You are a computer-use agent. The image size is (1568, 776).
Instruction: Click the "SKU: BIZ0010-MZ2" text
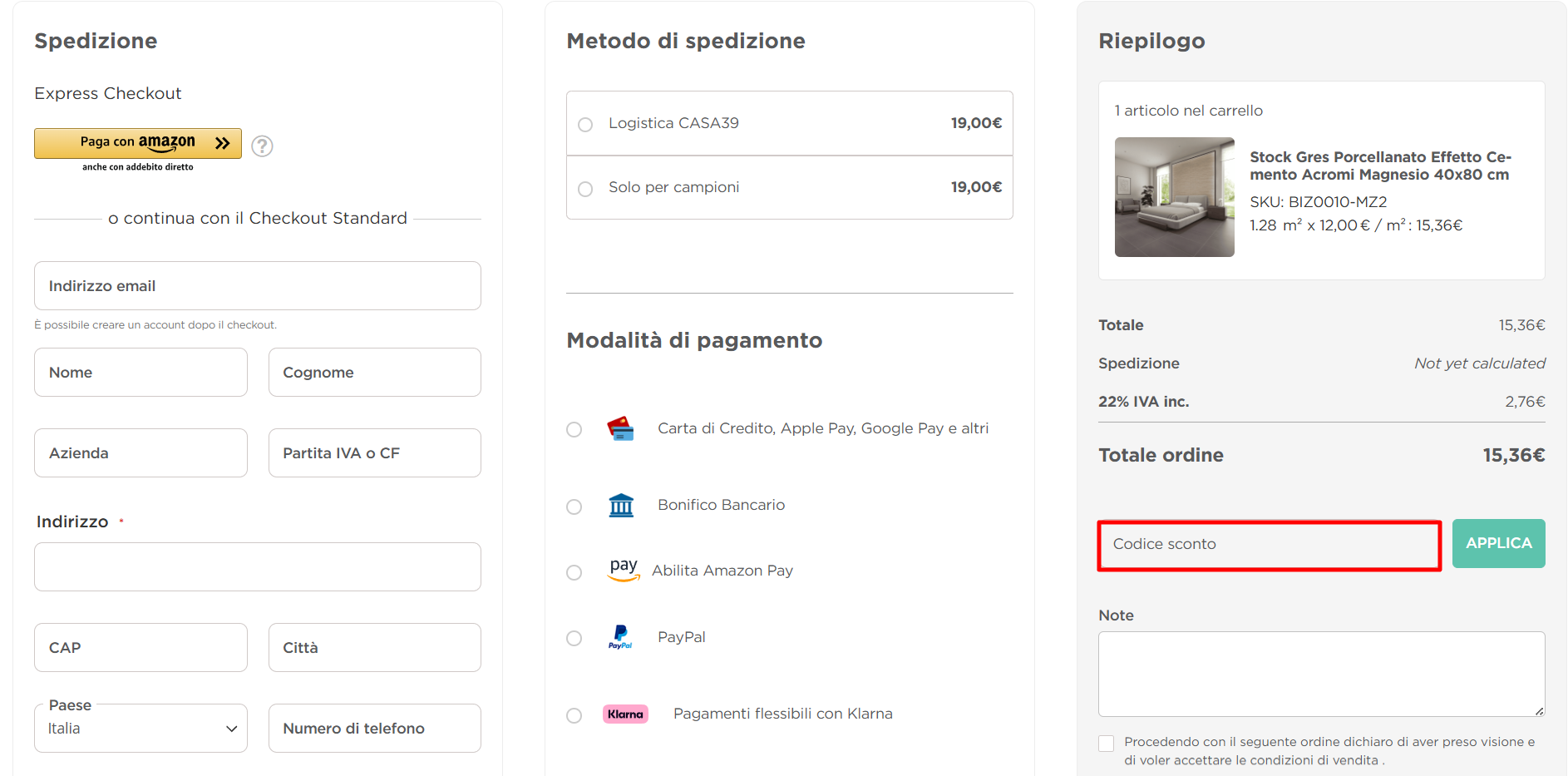coord(1318,202)
